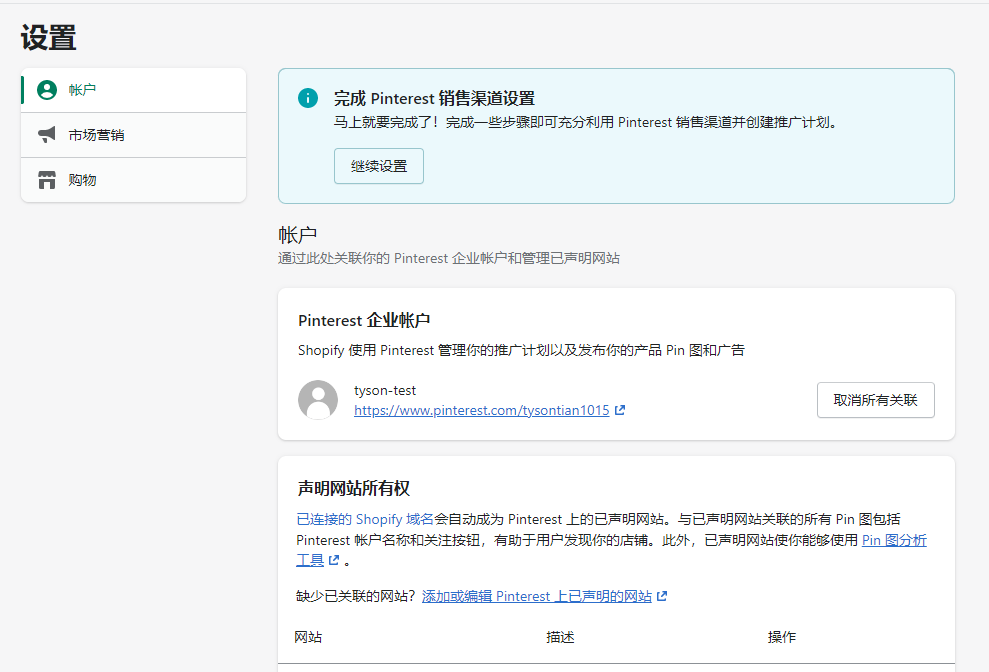This screenshot has height=672, width=989.
Task: Click the storefront shopping icon
Action: pyautogui.click(x=47, y=180)
